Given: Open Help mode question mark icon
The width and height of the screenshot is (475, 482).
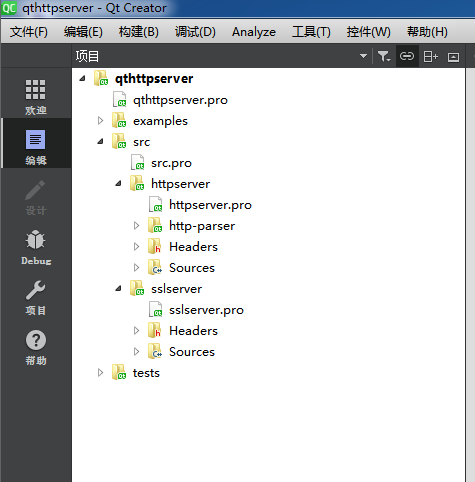Looking at the screenshot, I should (x=36, y=340).
